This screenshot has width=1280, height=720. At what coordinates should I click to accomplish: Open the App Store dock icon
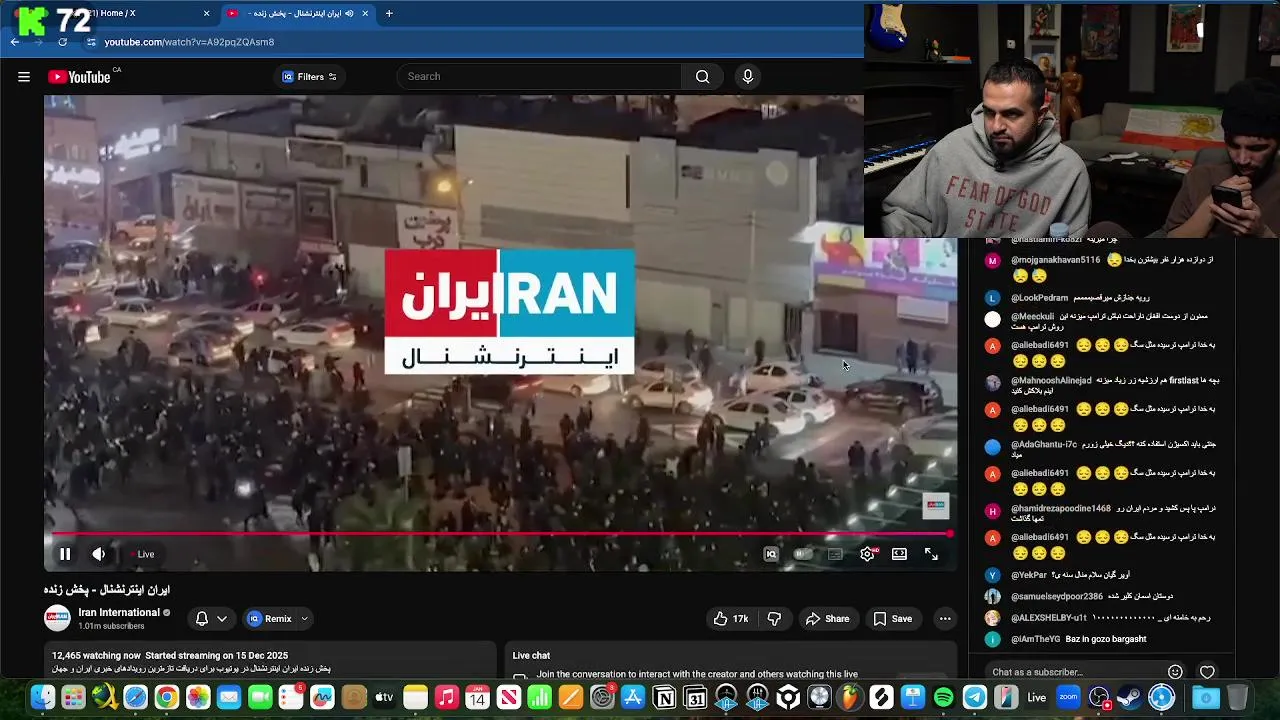[633, 698]
